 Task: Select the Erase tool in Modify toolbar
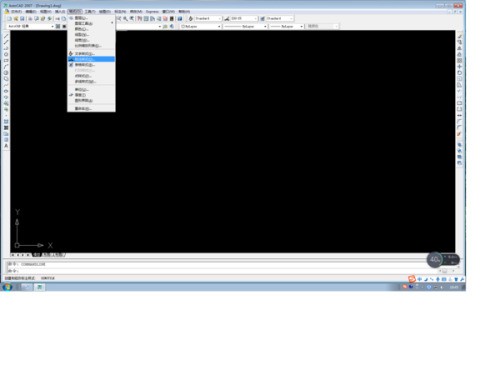pyautogui.click(x=460, y=36)
